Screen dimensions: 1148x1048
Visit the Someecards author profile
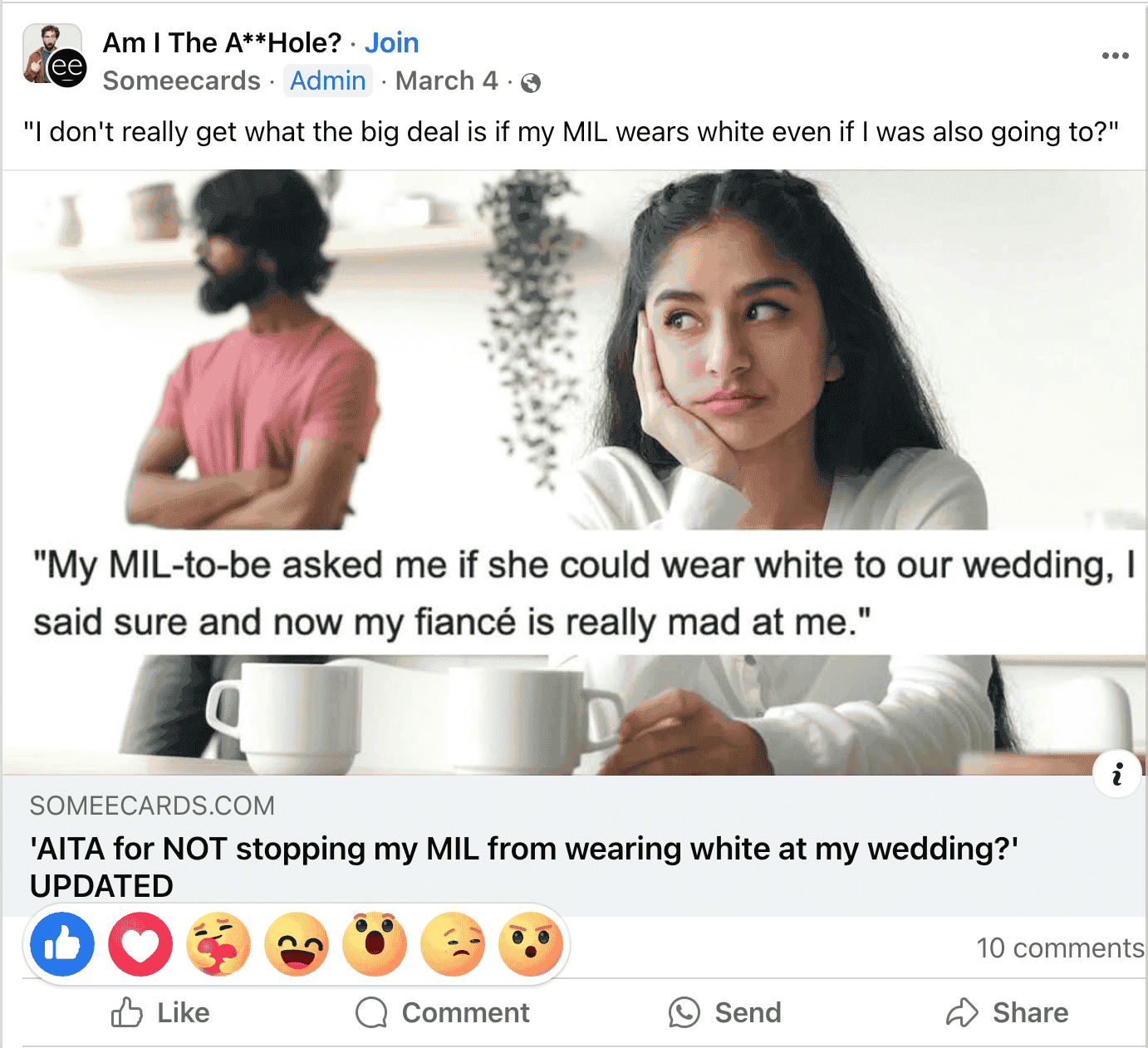[181, 81]
